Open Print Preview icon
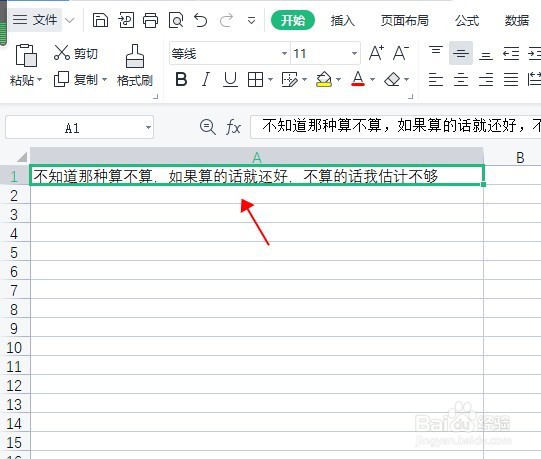541x459 pixels. tap(176, 20)
